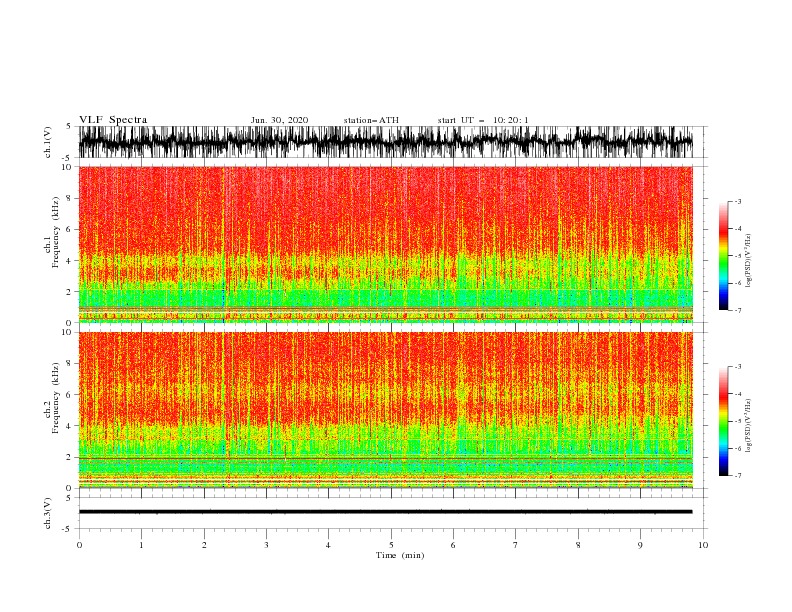This screenshot has height=612, width=792.
Task: Click the ch.1 PSD color bar
Action: (723, 256)
